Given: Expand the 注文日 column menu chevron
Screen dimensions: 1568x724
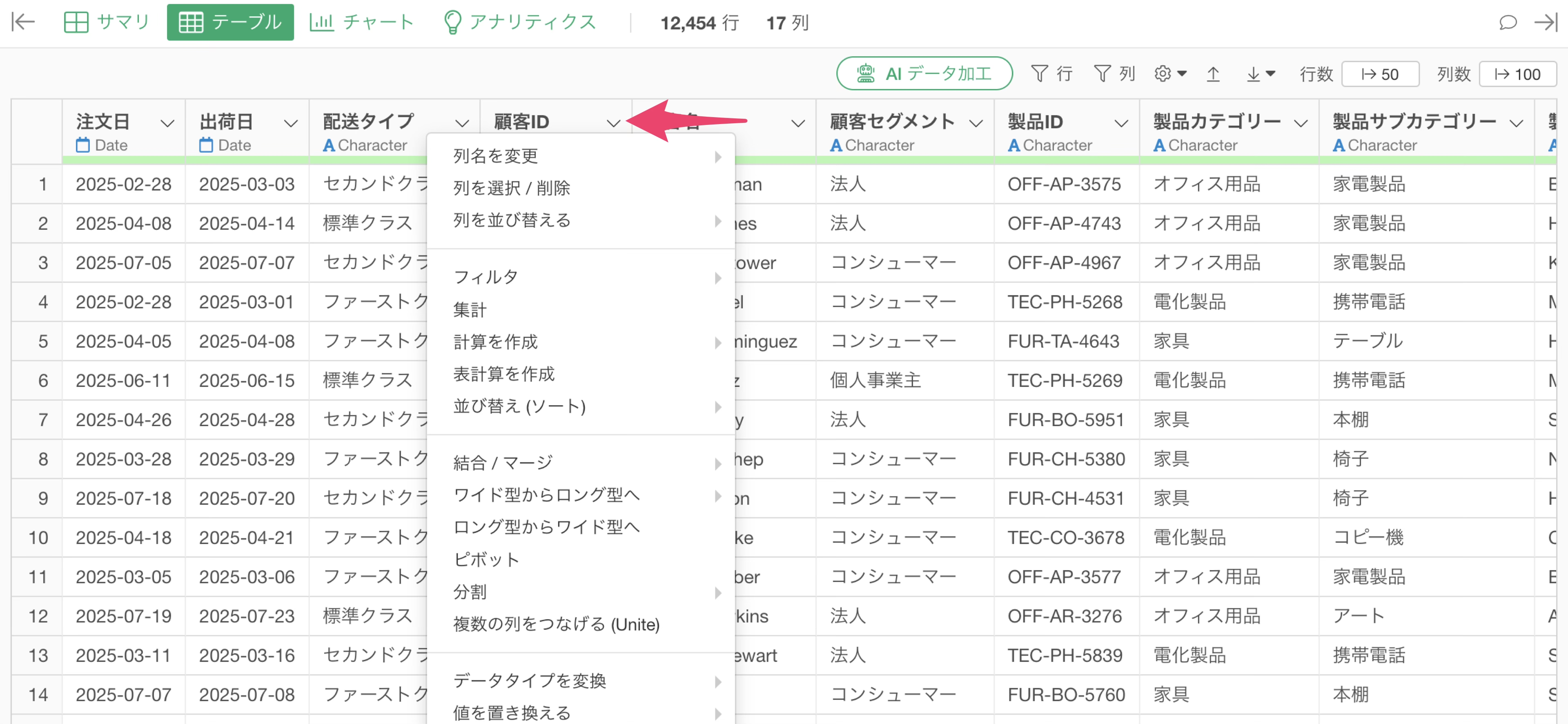Looking at the screenshot, I should pyautogui.click(x=167, y=123).
